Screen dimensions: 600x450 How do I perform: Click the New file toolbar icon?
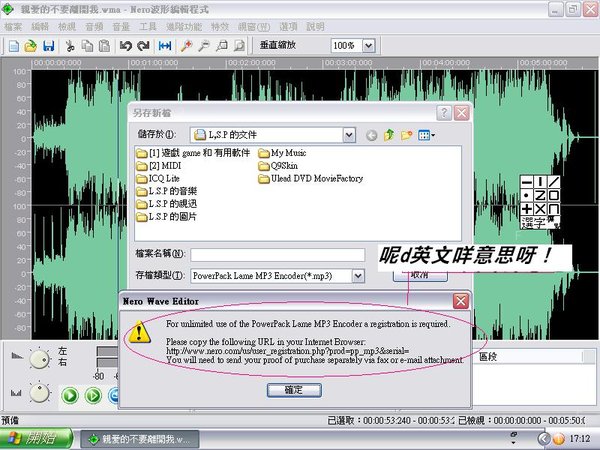tap(14, 46)
